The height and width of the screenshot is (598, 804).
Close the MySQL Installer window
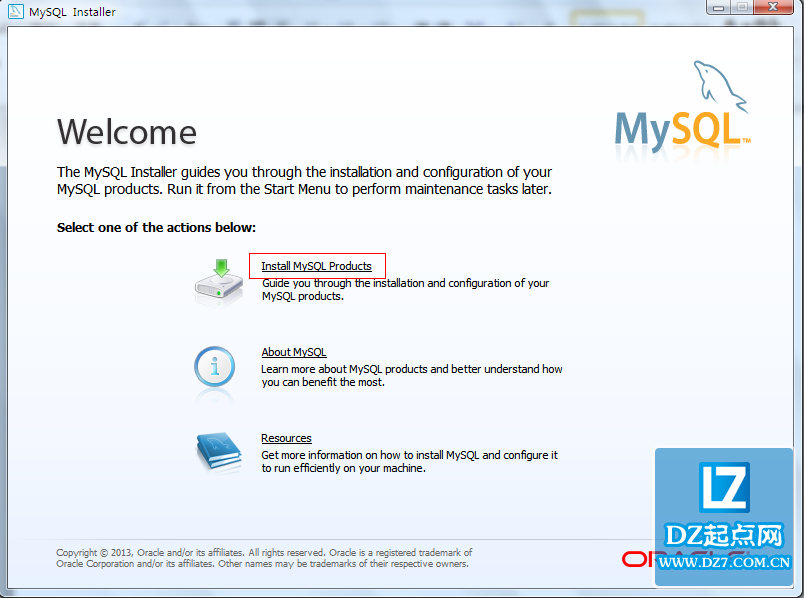click(x=773, y=7)
